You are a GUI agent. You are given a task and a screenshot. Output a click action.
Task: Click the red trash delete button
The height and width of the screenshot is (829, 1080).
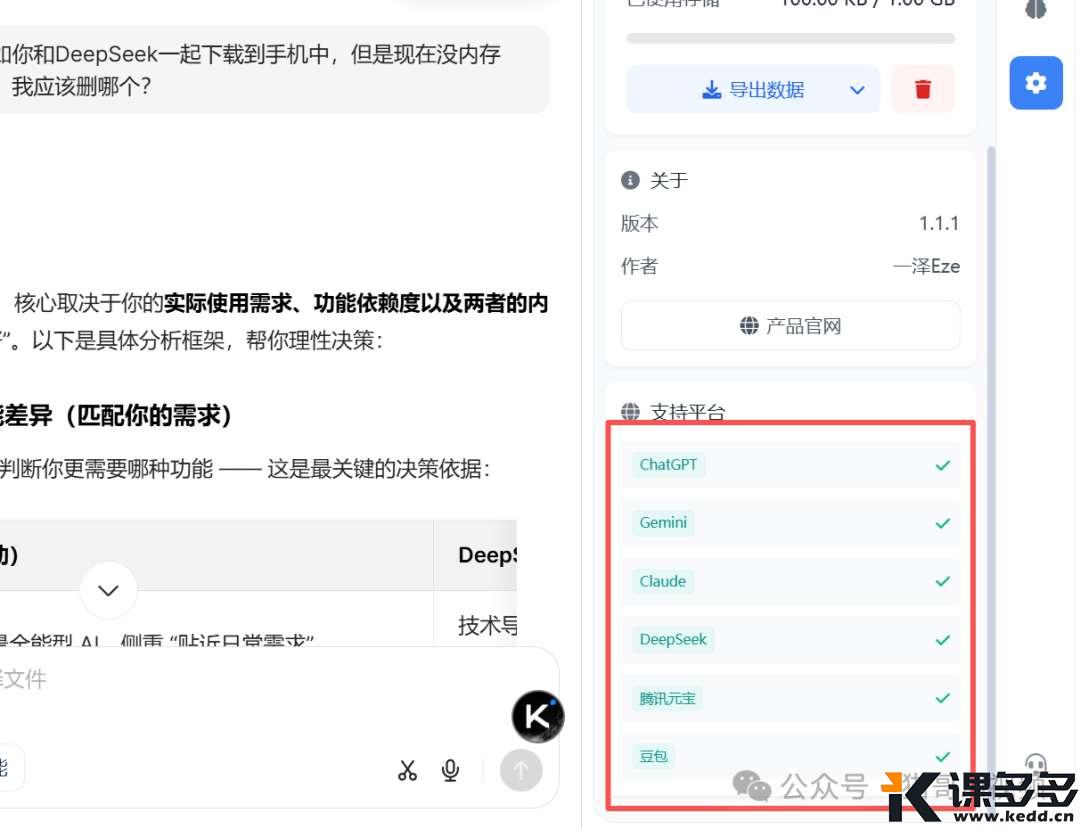[x=922, y=90]
